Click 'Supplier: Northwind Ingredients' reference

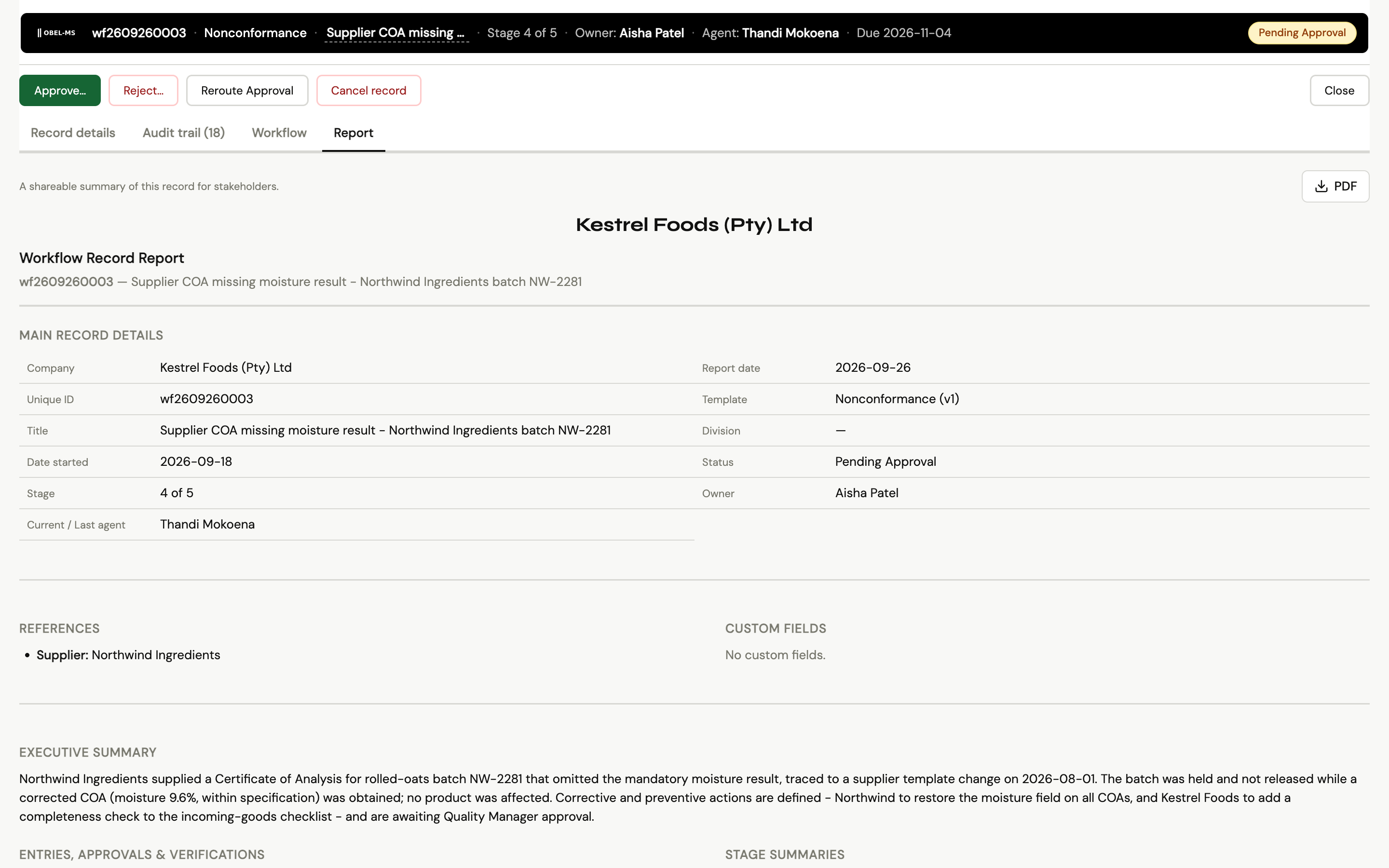tap(128, 655)
